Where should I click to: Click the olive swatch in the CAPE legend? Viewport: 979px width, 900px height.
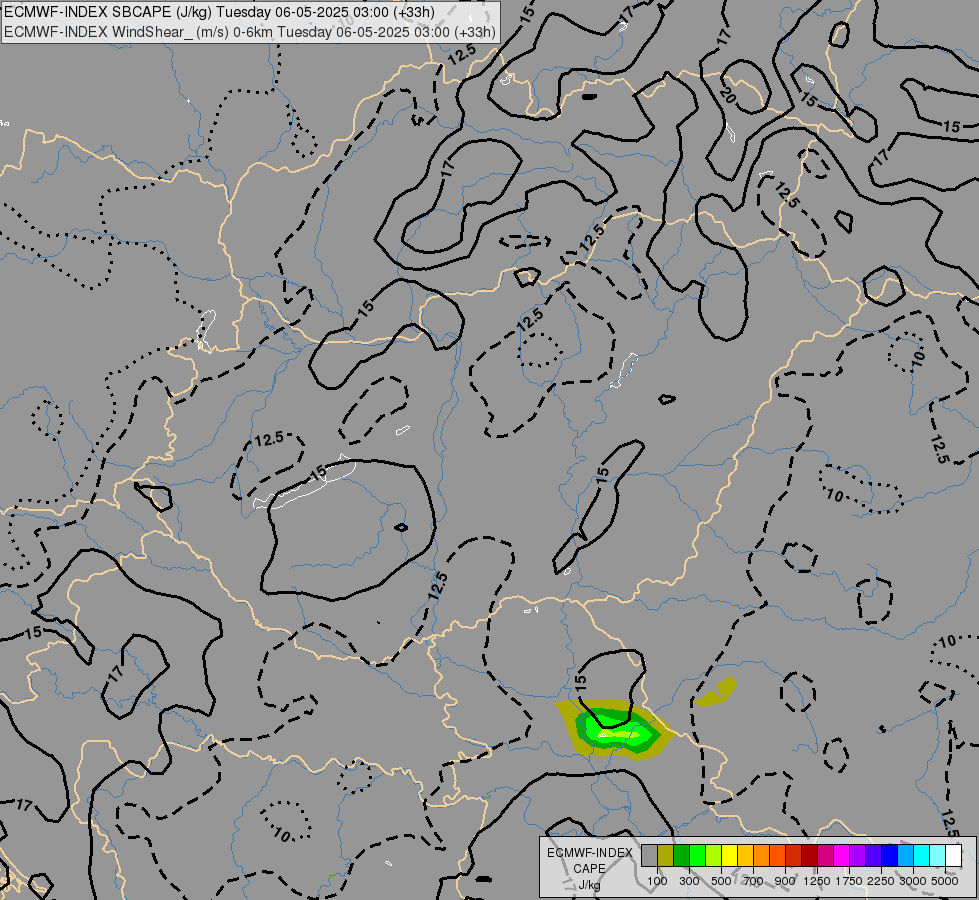[x=666, y=856]
